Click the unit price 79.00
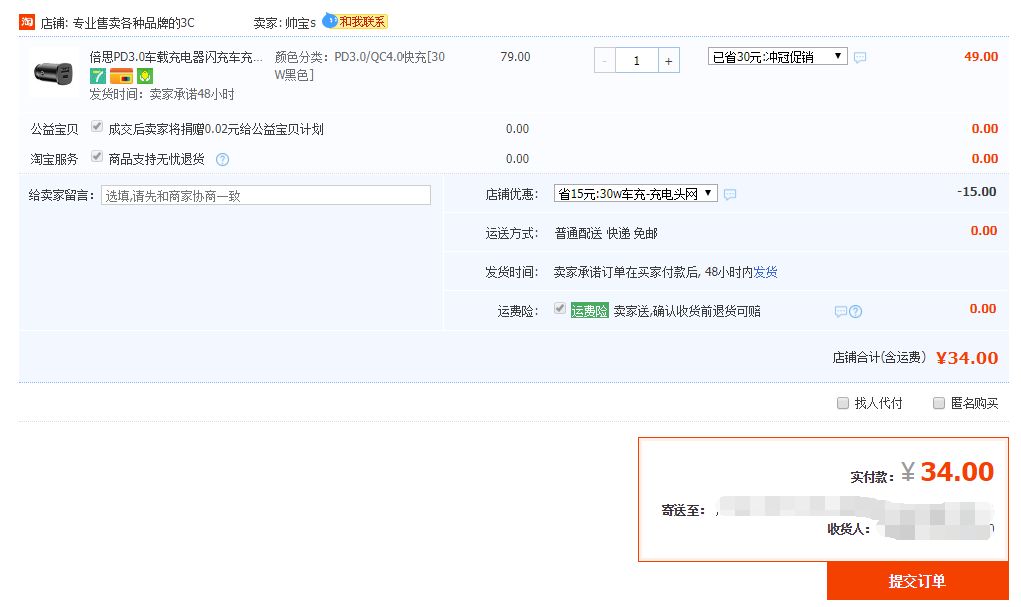 click(x=515, y=57)
